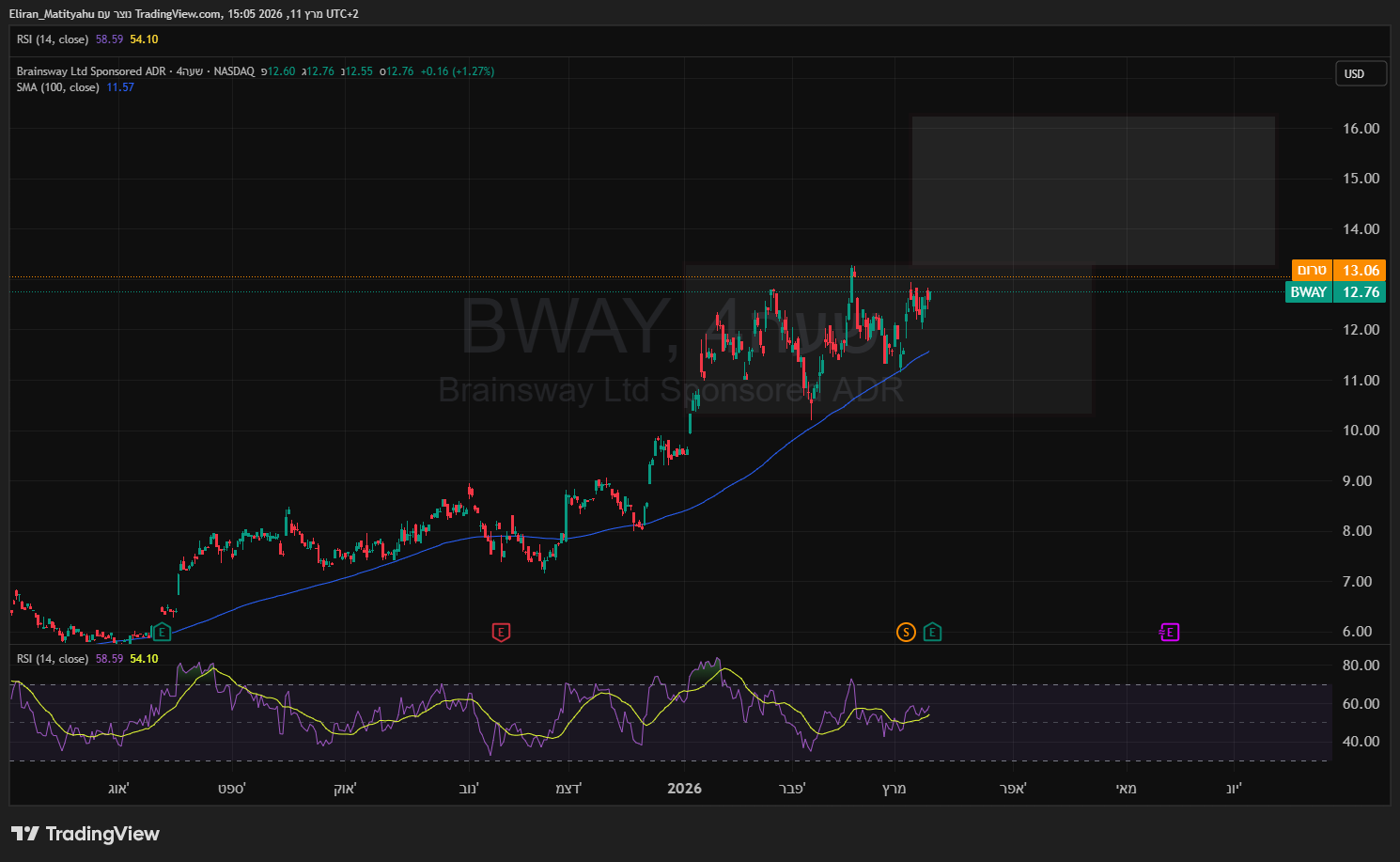Open the green E earnings marker beside the S marker

tap(932, 632)
